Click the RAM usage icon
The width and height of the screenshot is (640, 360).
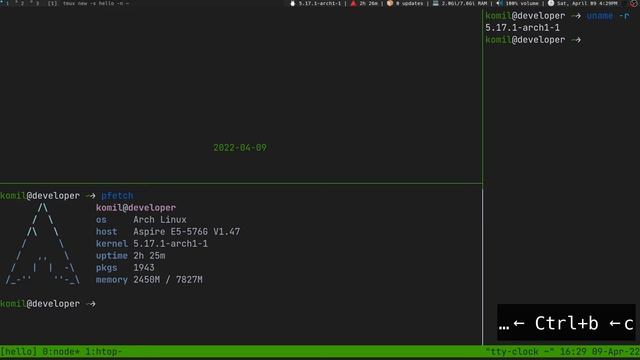[436, 3]
